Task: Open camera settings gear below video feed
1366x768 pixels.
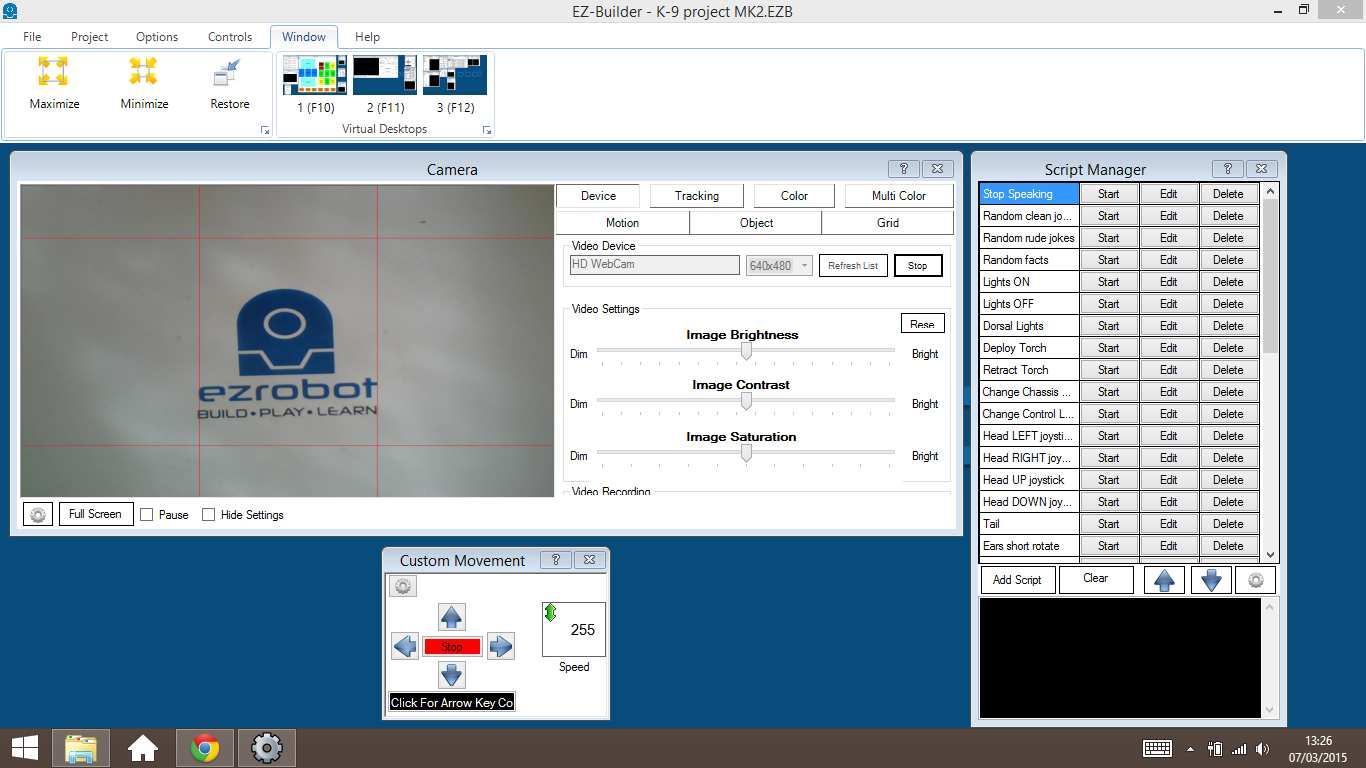Action: point(37,513)
